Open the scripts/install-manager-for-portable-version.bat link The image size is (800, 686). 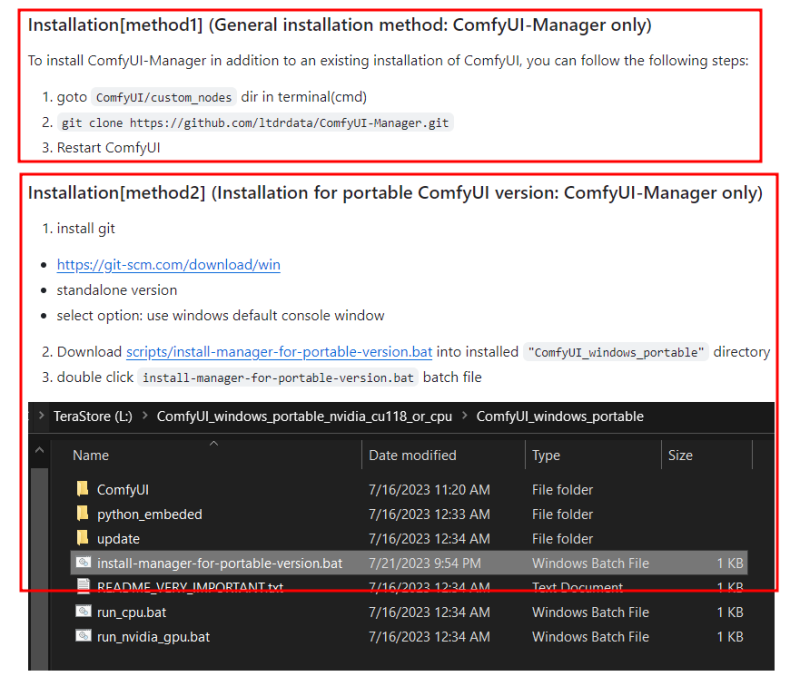click(x=279, y=352)
